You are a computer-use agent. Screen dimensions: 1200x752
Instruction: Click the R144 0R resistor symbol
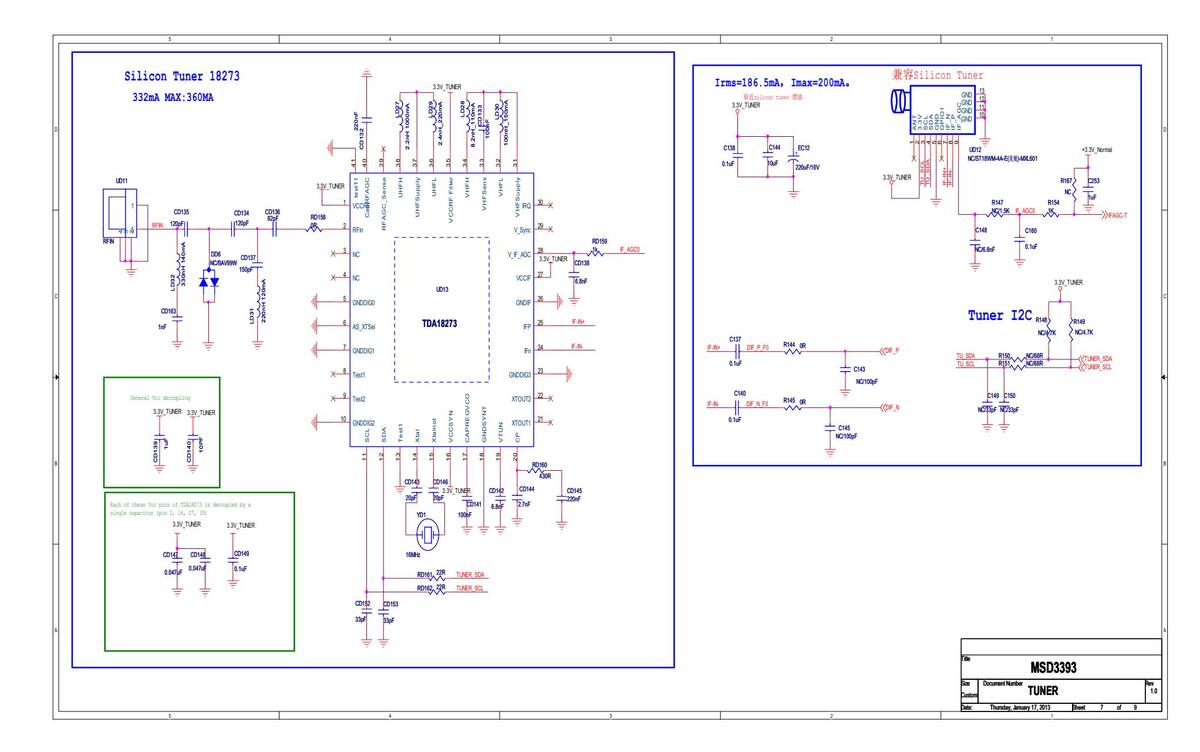click(797, 351)
